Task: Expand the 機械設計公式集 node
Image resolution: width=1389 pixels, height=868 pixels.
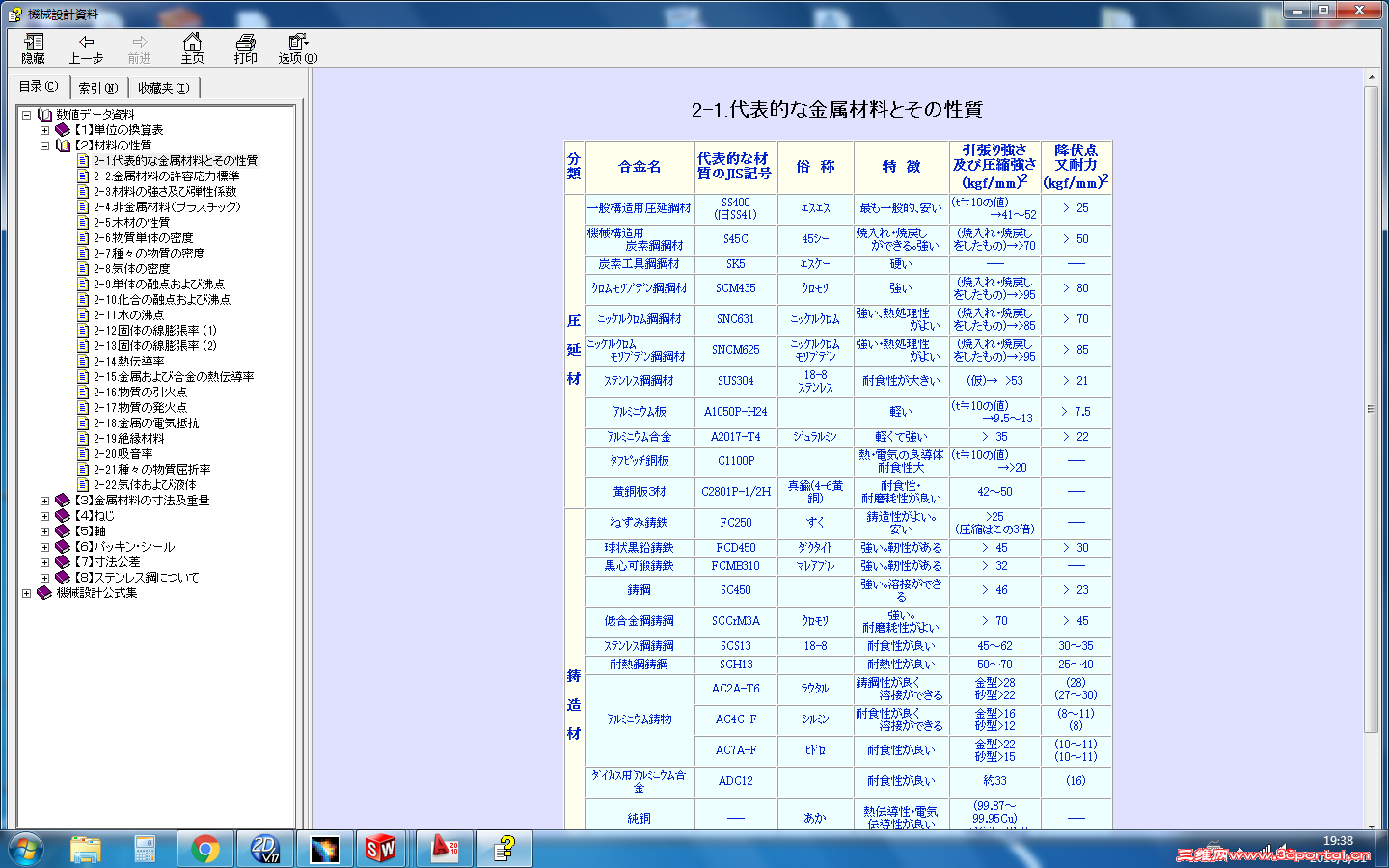Action: point(27,593)
